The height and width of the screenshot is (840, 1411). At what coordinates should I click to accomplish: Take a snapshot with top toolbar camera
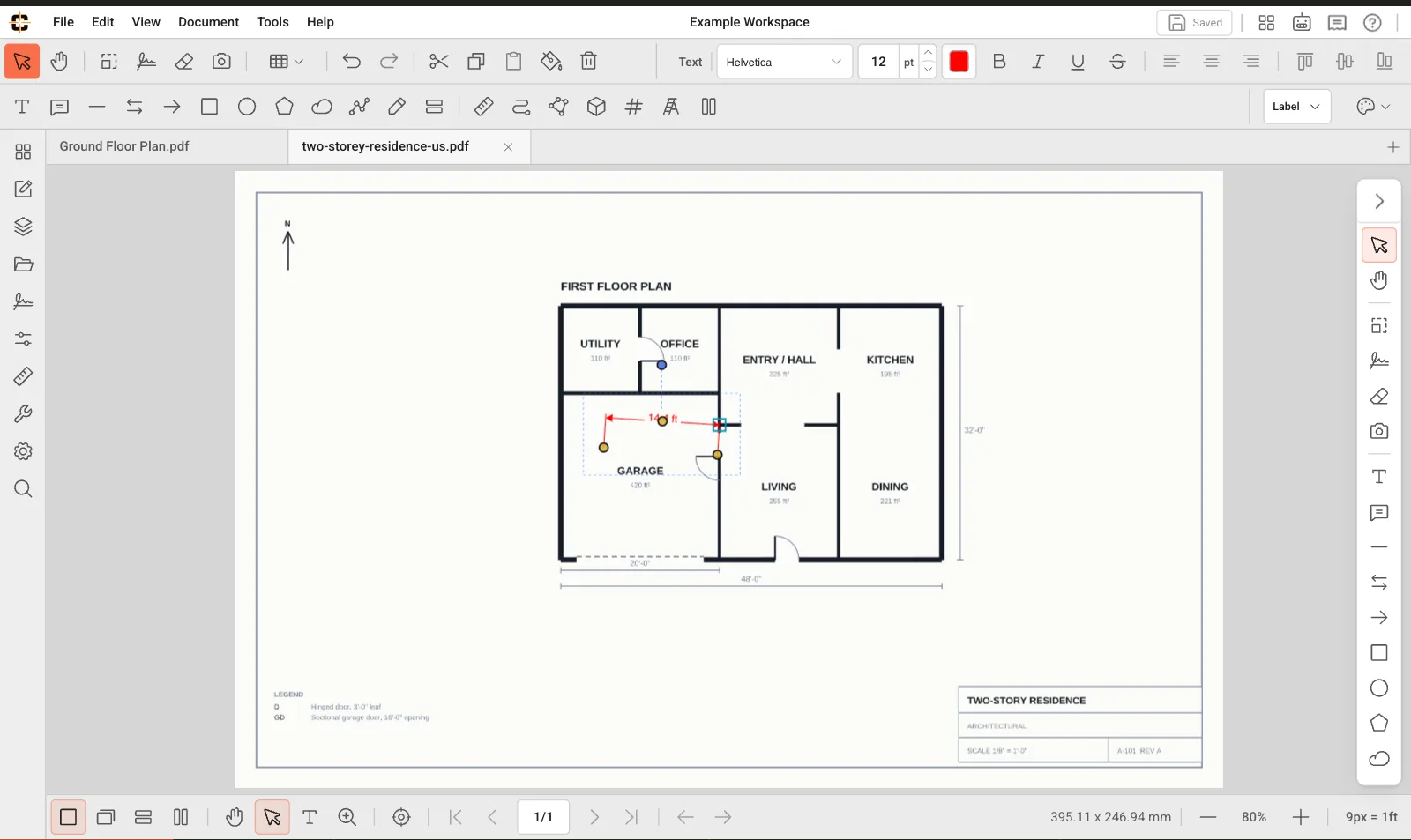pyautogui.click(x=221, y=62)
